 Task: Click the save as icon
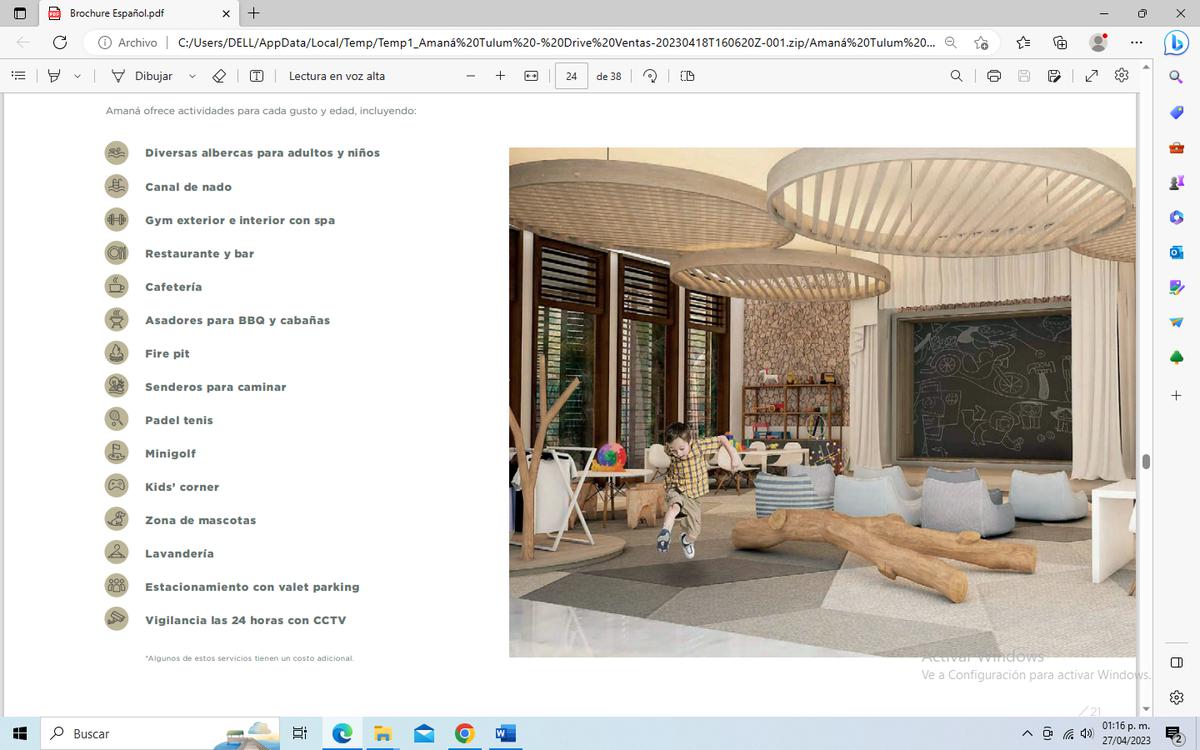(x=1054, y=76)
